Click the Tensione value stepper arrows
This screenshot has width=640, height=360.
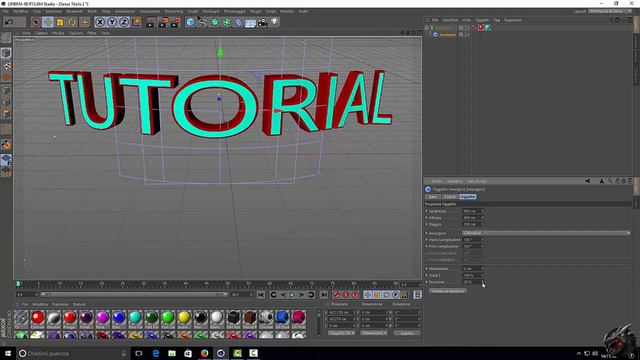point(482,282)
